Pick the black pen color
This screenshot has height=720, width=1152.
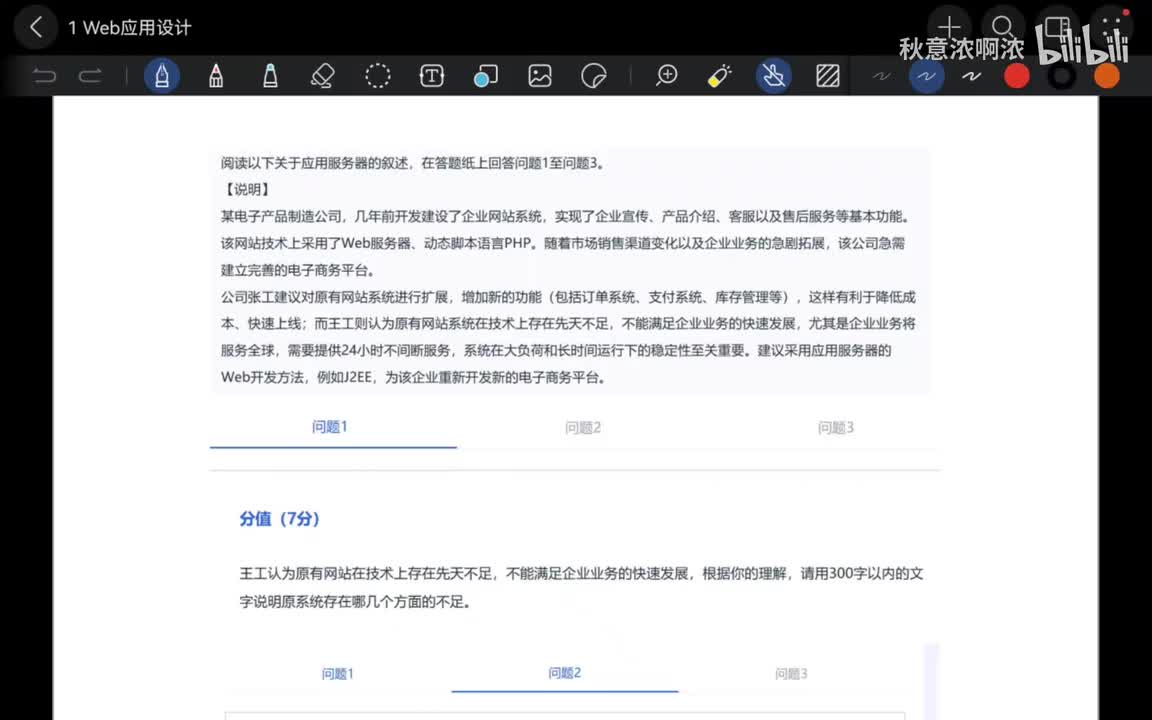[x=1062, y=76]
